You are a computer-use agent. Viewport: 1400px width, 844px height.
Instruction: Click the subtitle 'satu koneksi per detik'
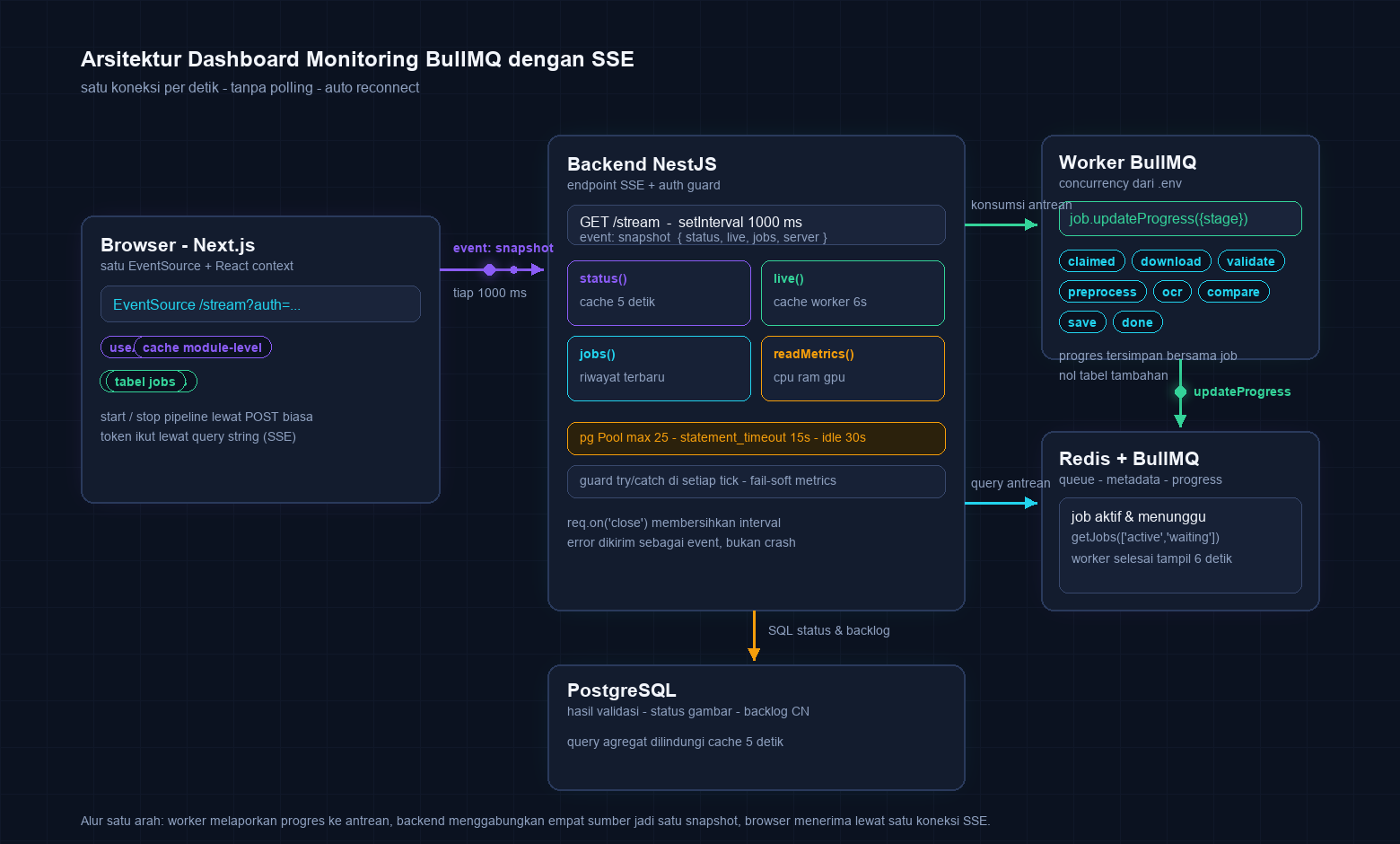point(250,88)
